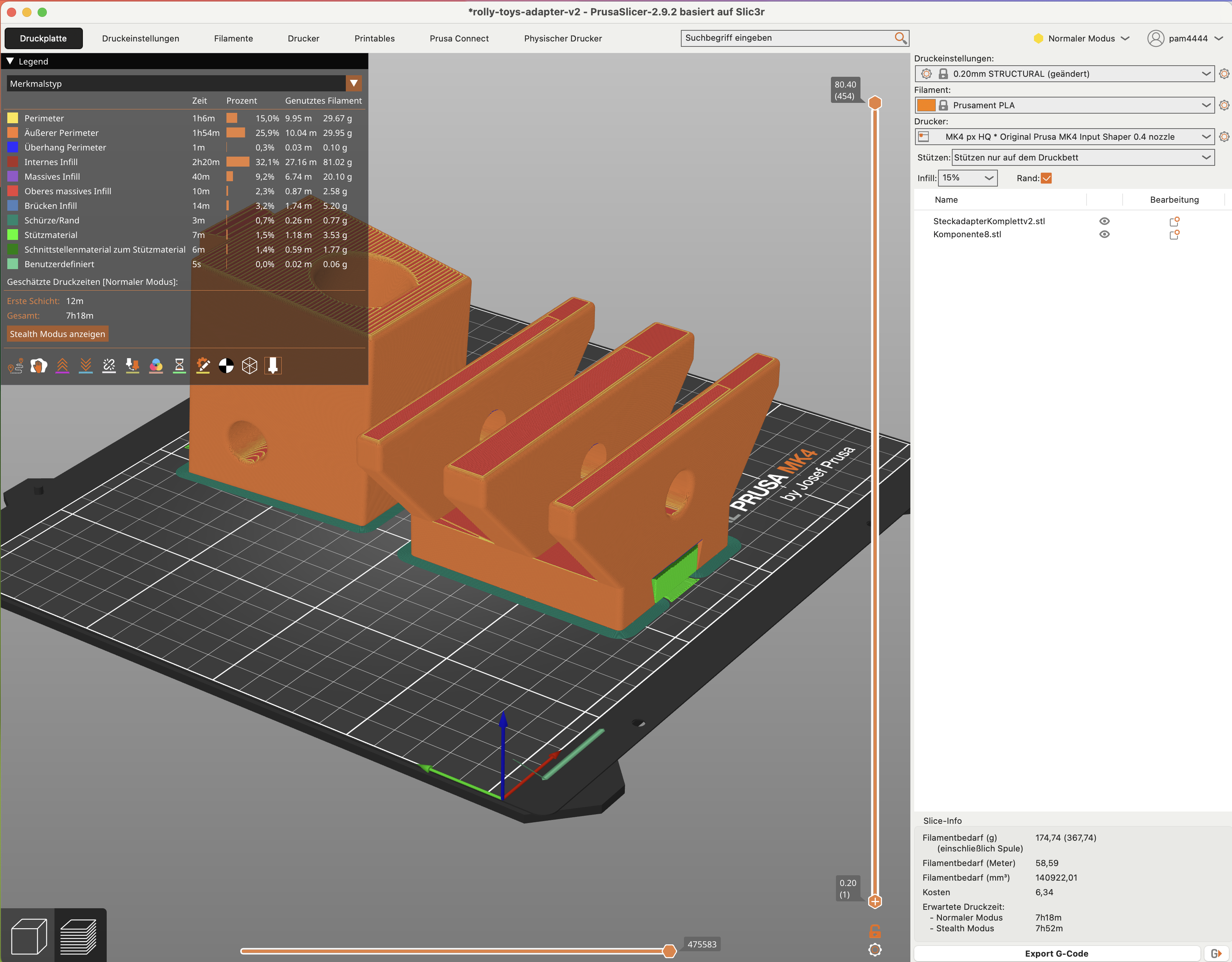Image resolution: width=1232 pixels, height=962 pixels.
Task: Open Stützen supports dropdown
Action: [x=1083, y=157]
